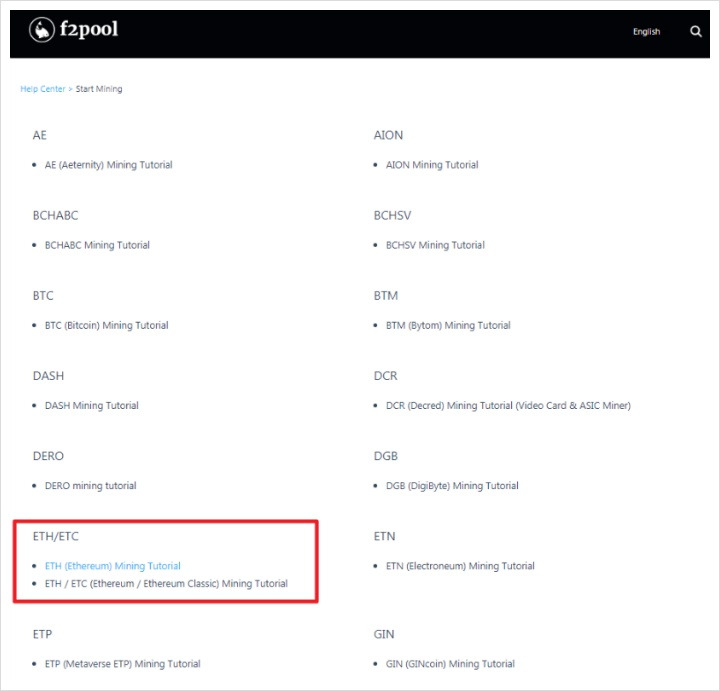Open DASH Mining Tutorial link
720x691 pixels.
[x=91, y=405]
